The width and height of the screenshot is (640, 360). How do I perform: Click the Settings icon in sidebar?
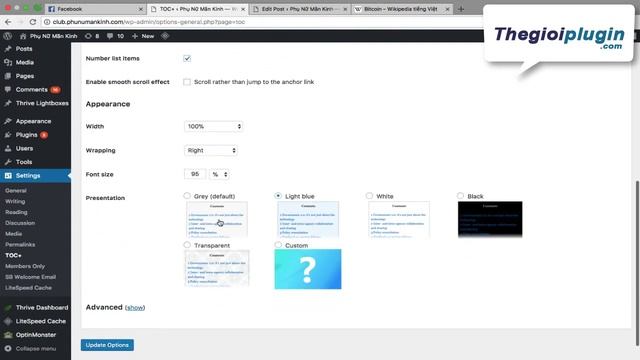[x=8, y=176]
